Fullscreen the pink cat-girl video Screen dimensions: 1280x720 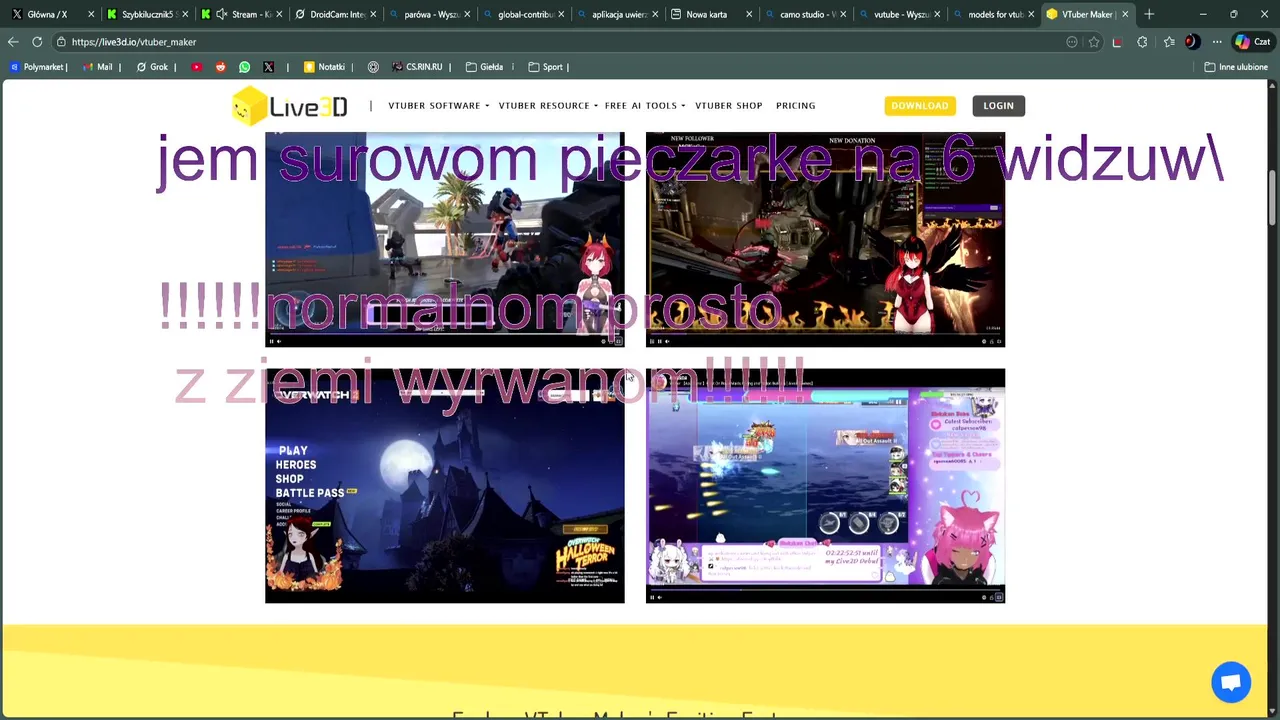pyautogui.click(x=998, y=597)
